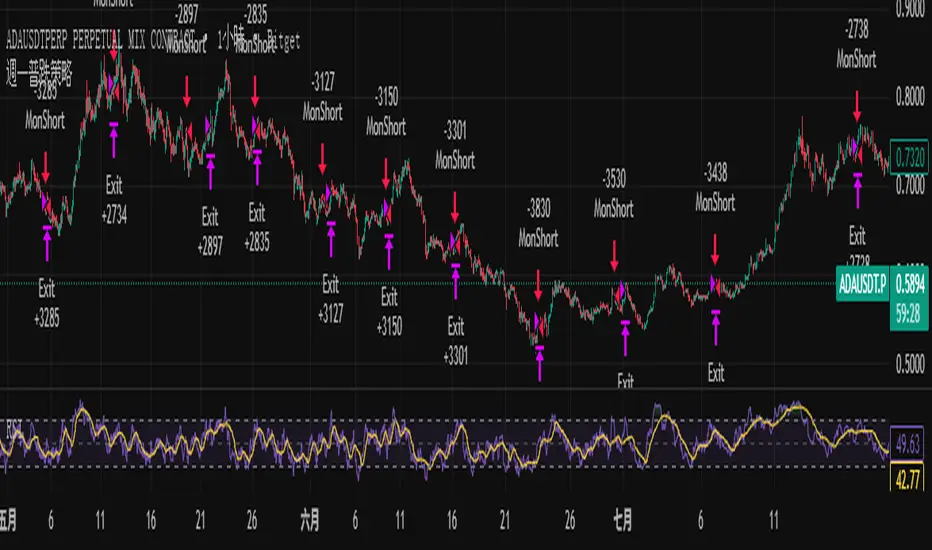Select the 週一普跌策略 strategy title
Viewport: 932px width, 550px height.
(39, 73)
